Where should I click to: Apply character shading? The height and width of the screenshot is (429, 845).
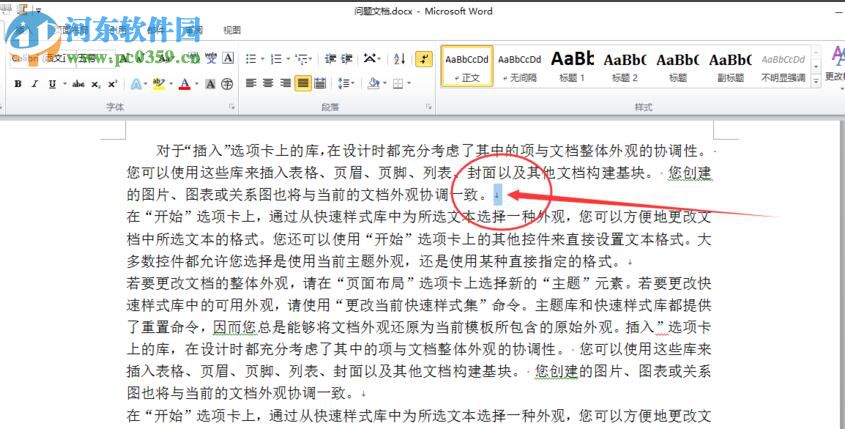(210, 84)
